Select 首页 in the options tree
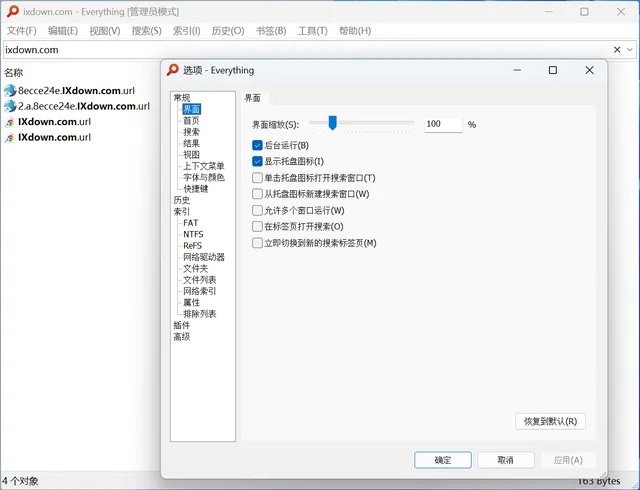 point(191,120)
